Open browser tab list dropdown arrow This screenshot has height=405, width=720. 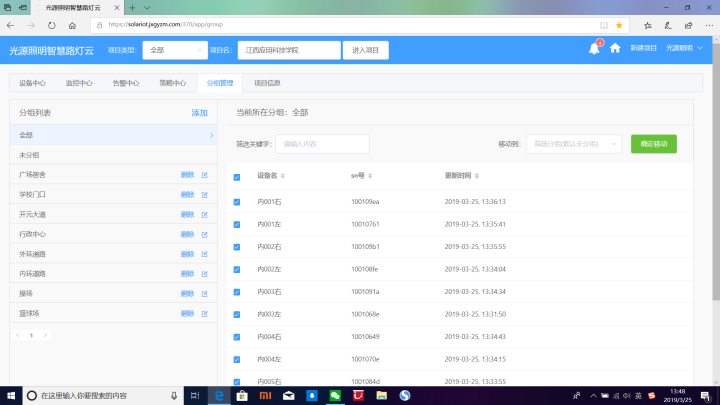coord(147,8)
